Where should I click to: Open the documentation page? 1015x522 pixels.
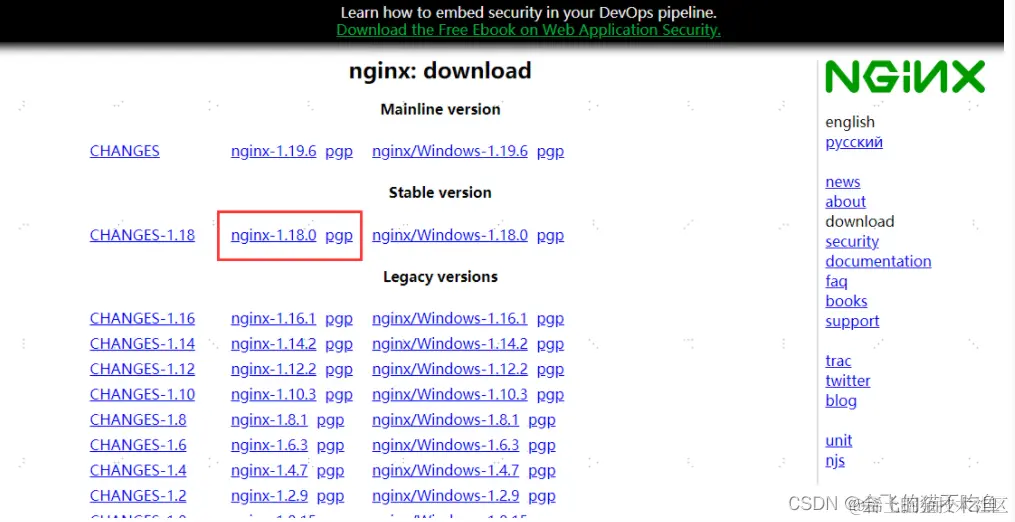[878, 261]
